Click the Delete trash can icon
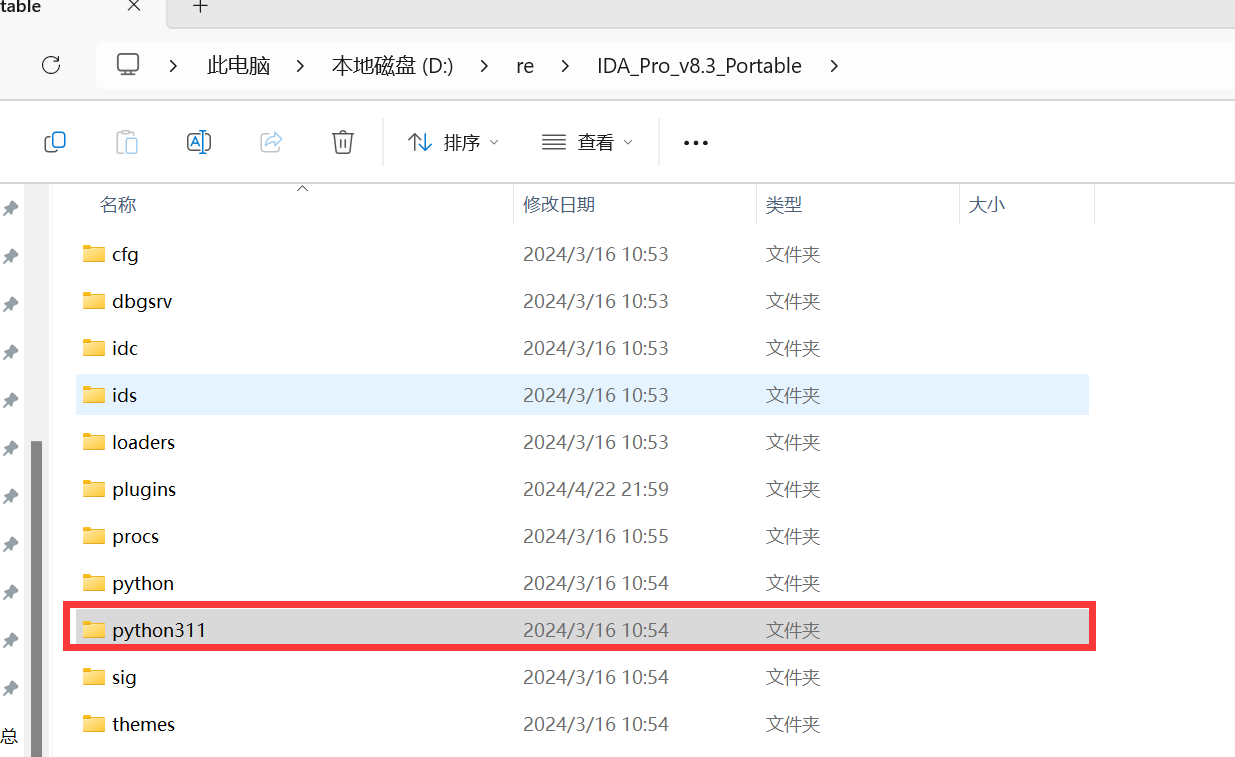Viewport: 1235px width, 757px height. click(343, 142)
